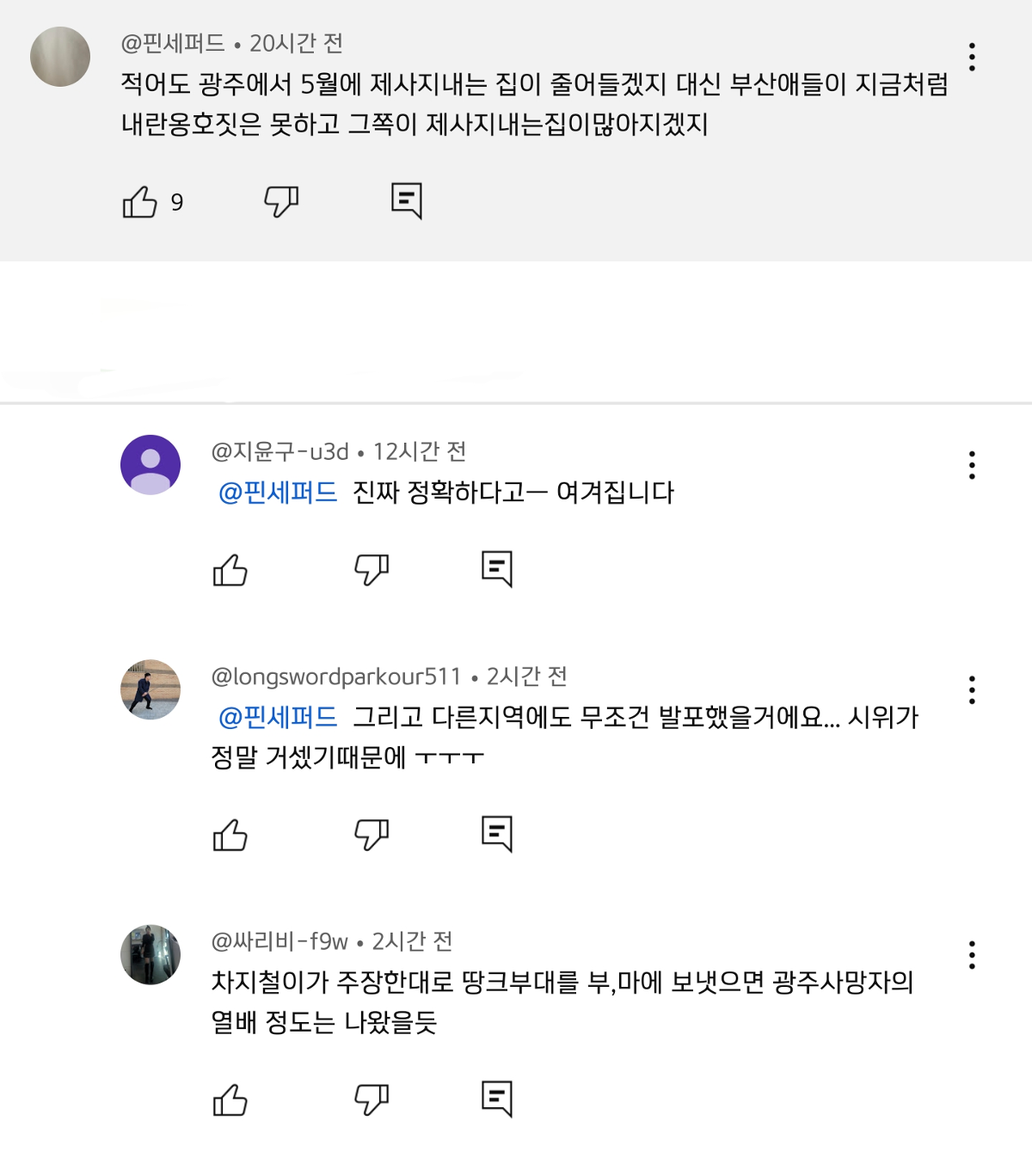Open the @핀세퍼드 mention in @longswordparkour511's reply

point(278,717)
